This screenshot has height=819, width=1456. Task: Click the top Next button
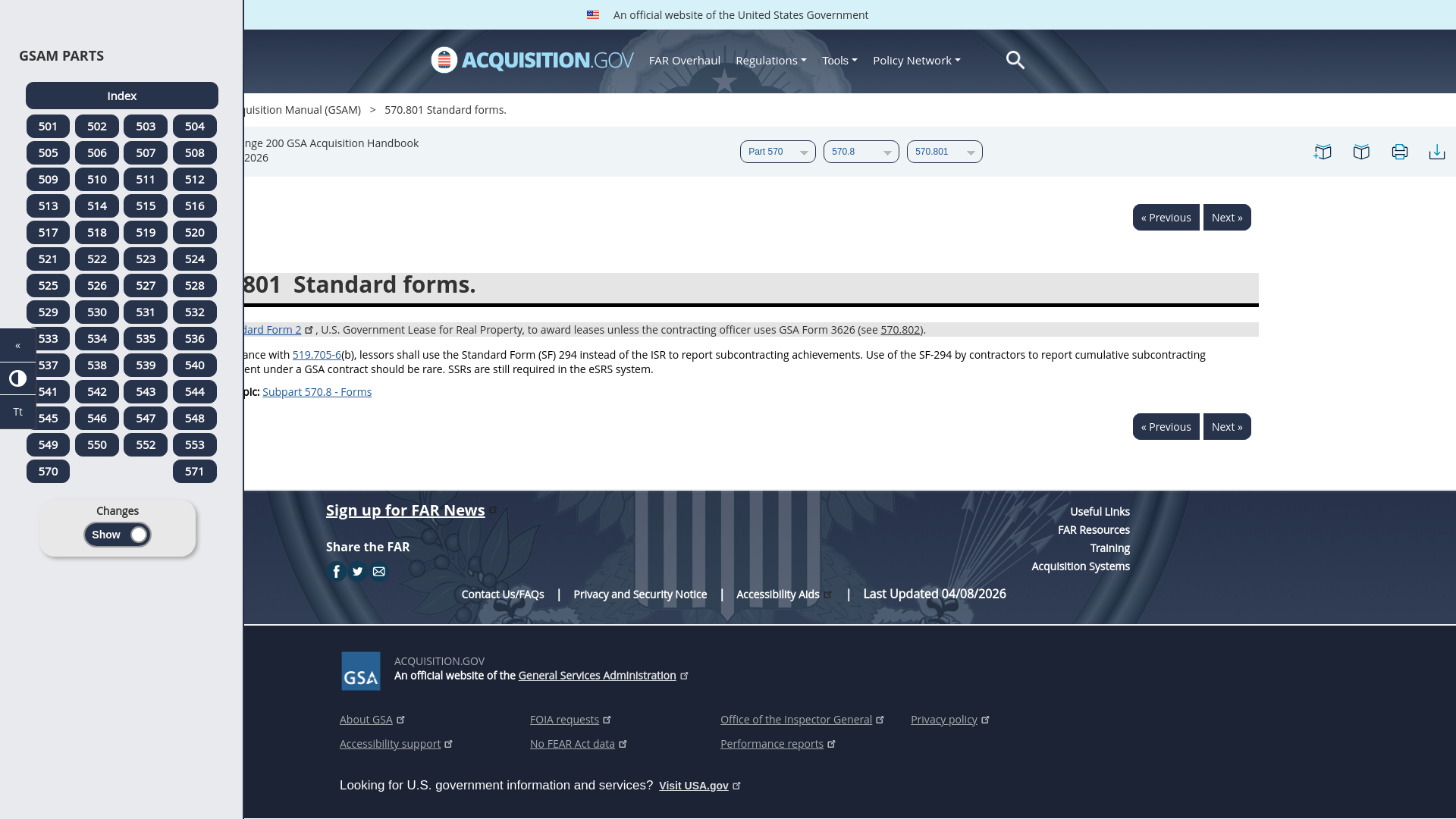pyautogui.click(x=1227, y=218)
